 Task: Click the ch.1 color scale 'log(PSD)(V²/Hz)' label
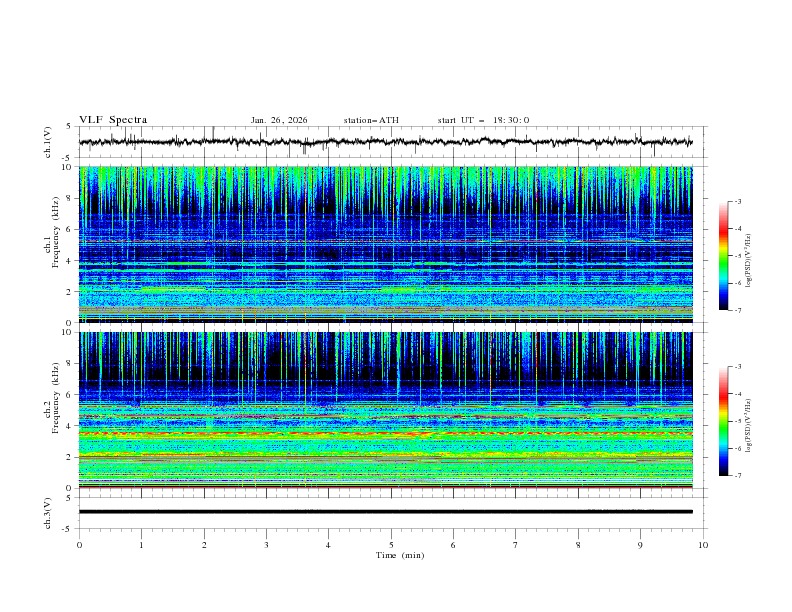click(748, 261)
